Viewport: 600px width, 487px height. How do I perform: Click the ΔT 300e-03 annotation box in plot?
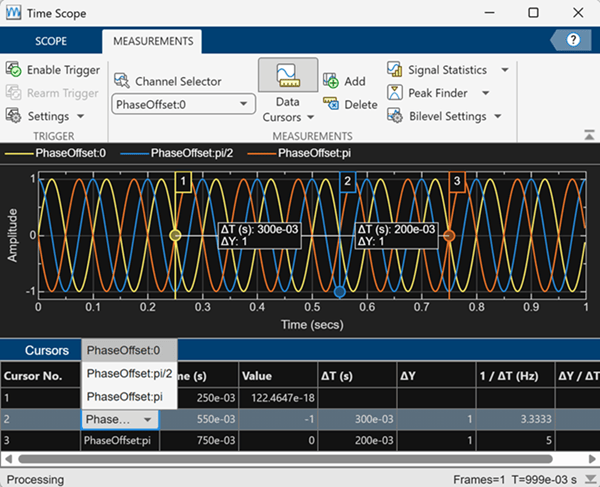tap(259, 235)
